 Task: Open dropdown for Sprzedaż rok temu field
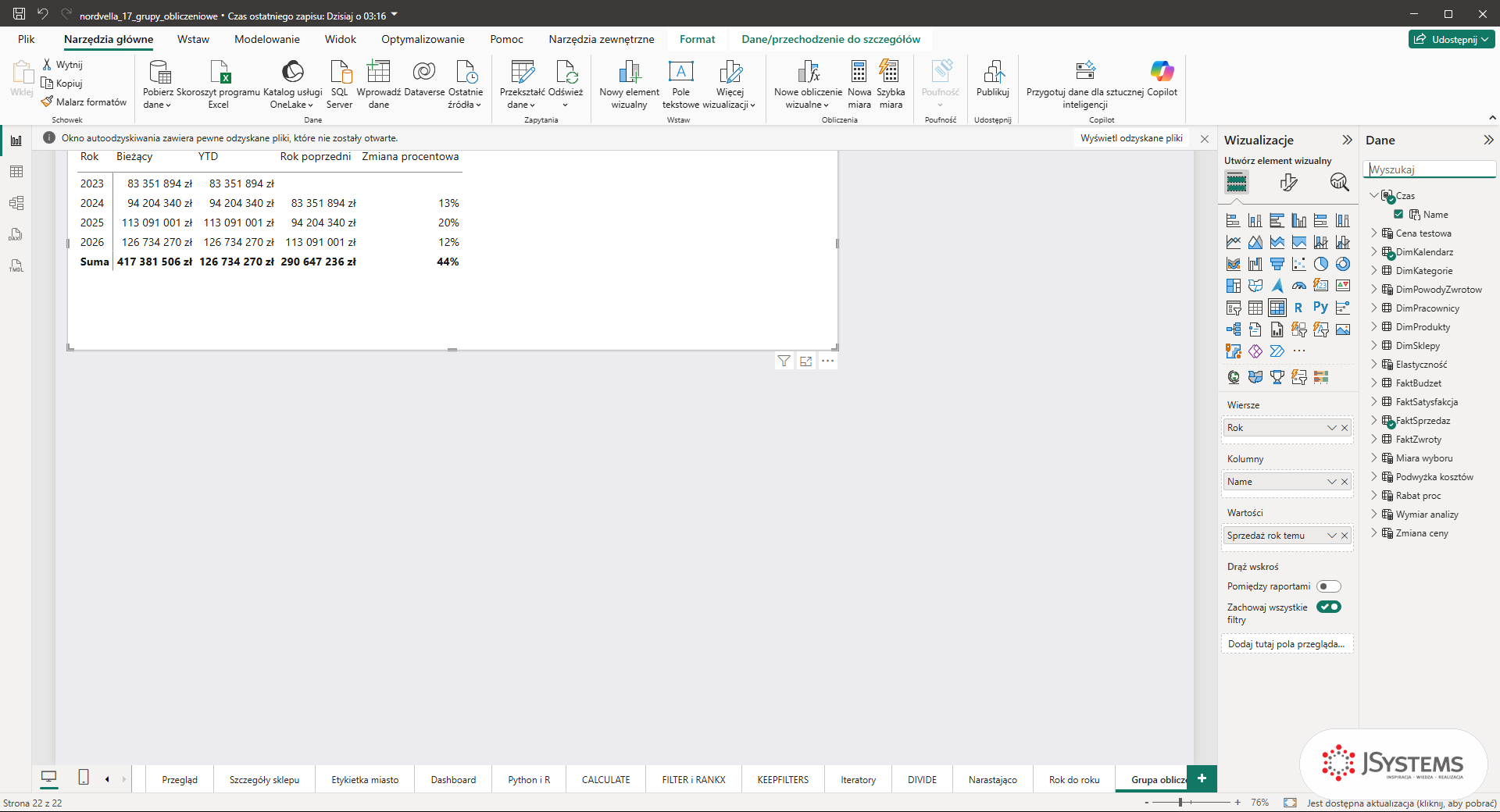[1332, 536]
